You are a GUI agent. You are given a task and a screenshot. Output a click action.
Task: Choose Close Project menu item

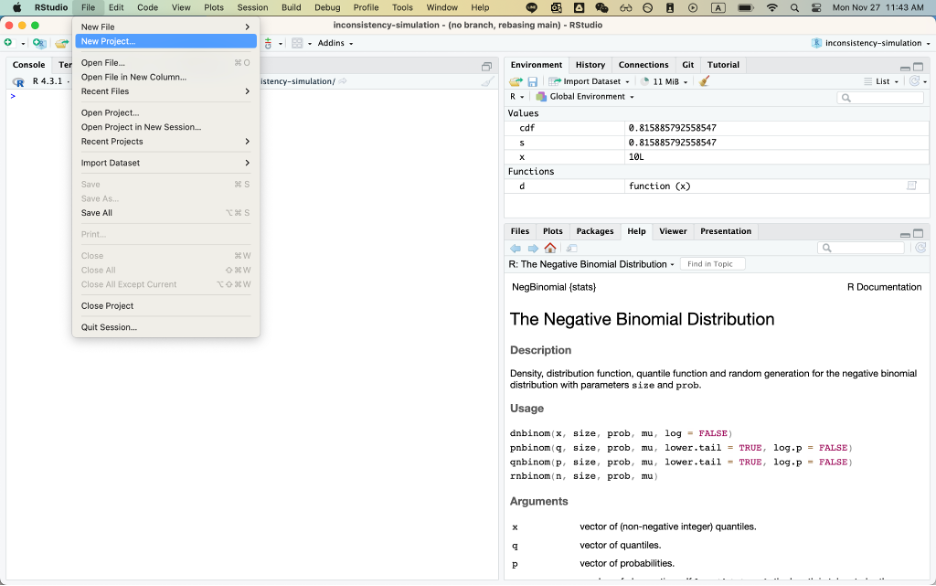165,306
